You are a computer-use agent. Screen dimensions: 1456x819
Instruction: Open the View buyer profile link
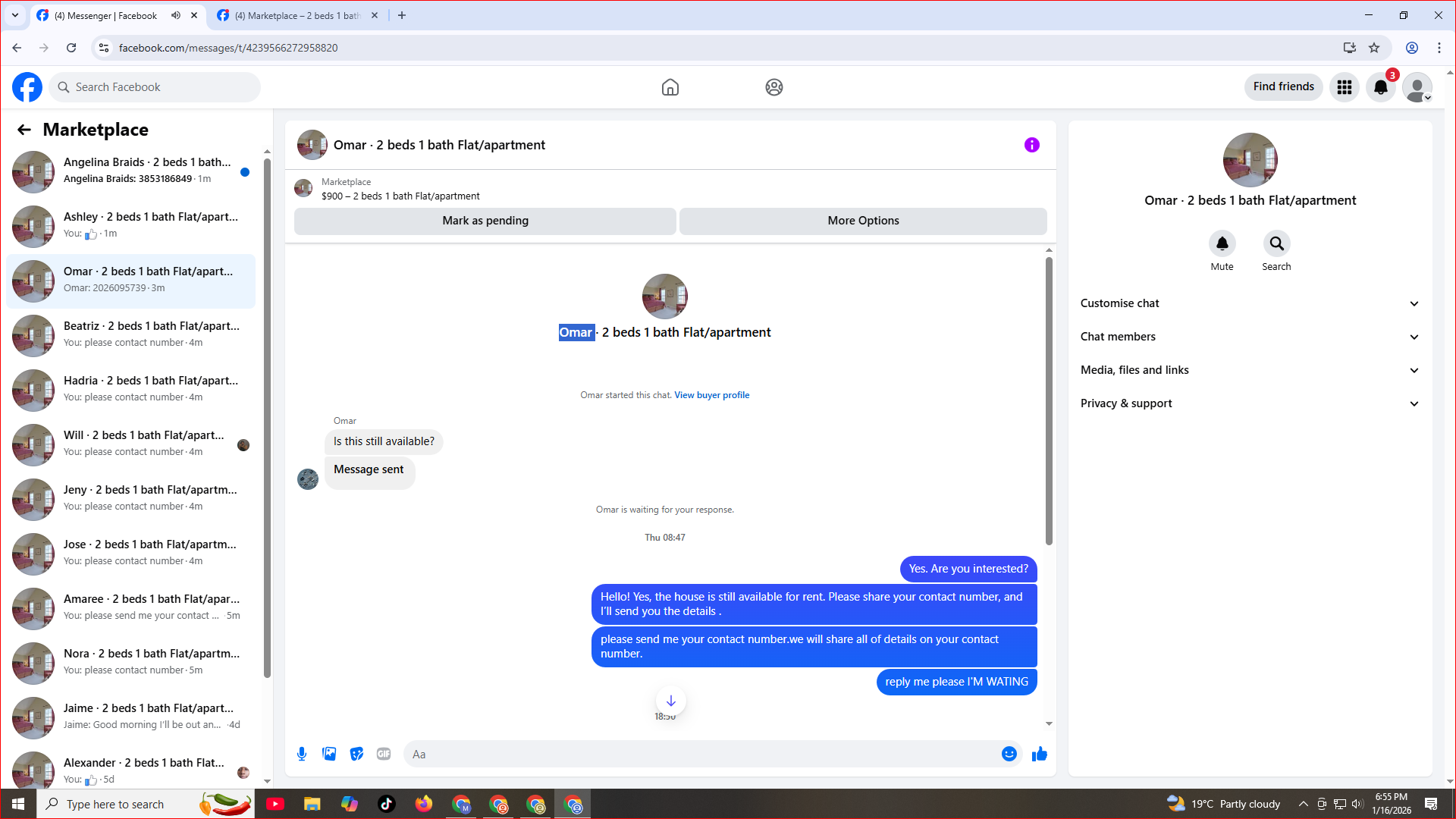pos(711,395)
